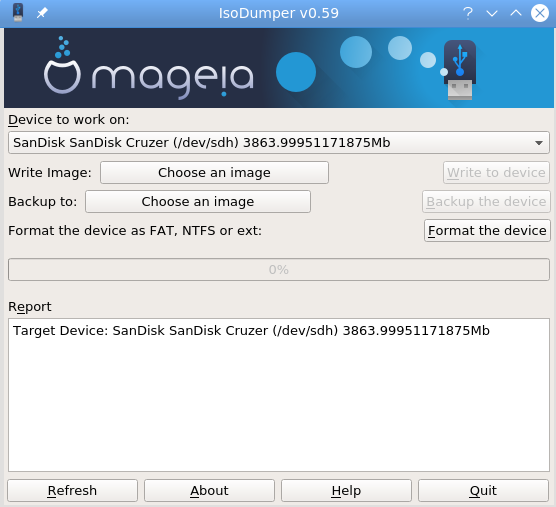Click the question mark help icon
This screenshot has width=556, height=507.
[x=468, y=13]
